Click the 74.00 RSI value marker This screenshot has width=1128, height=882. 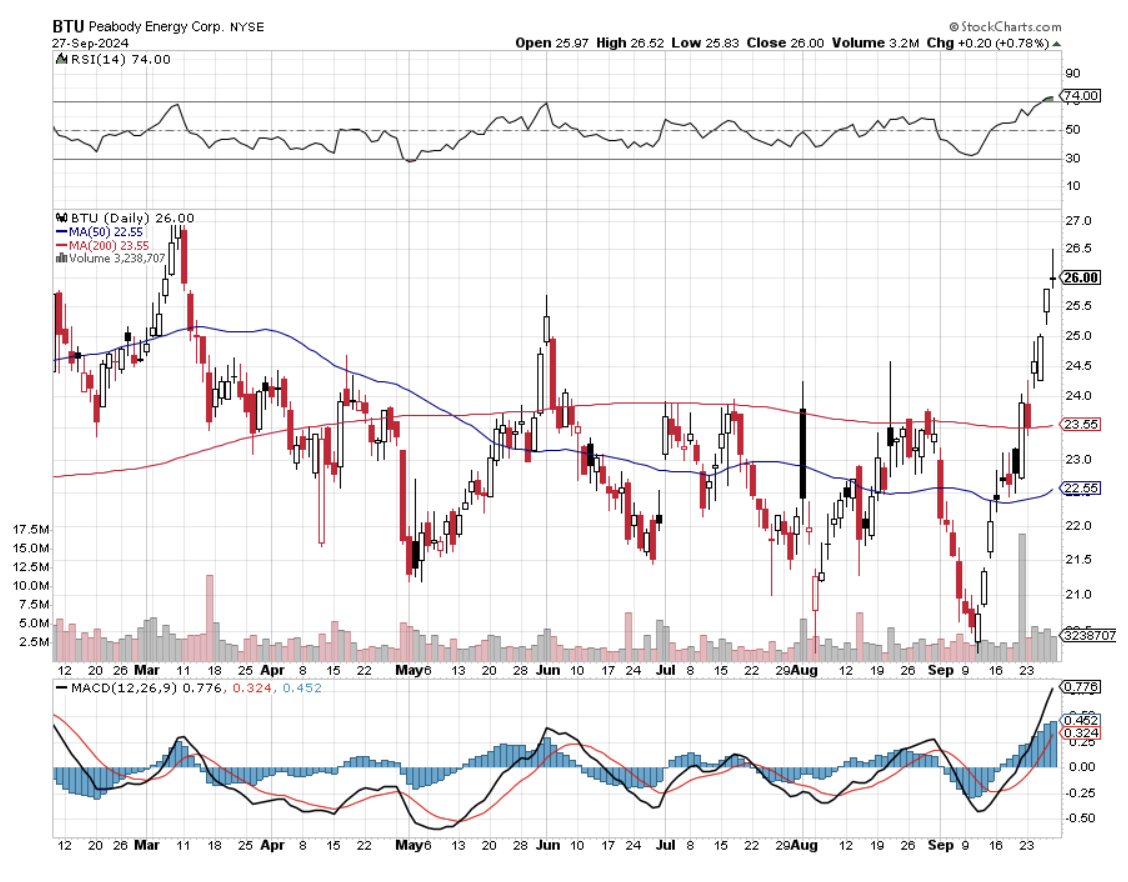(1081, 96)
